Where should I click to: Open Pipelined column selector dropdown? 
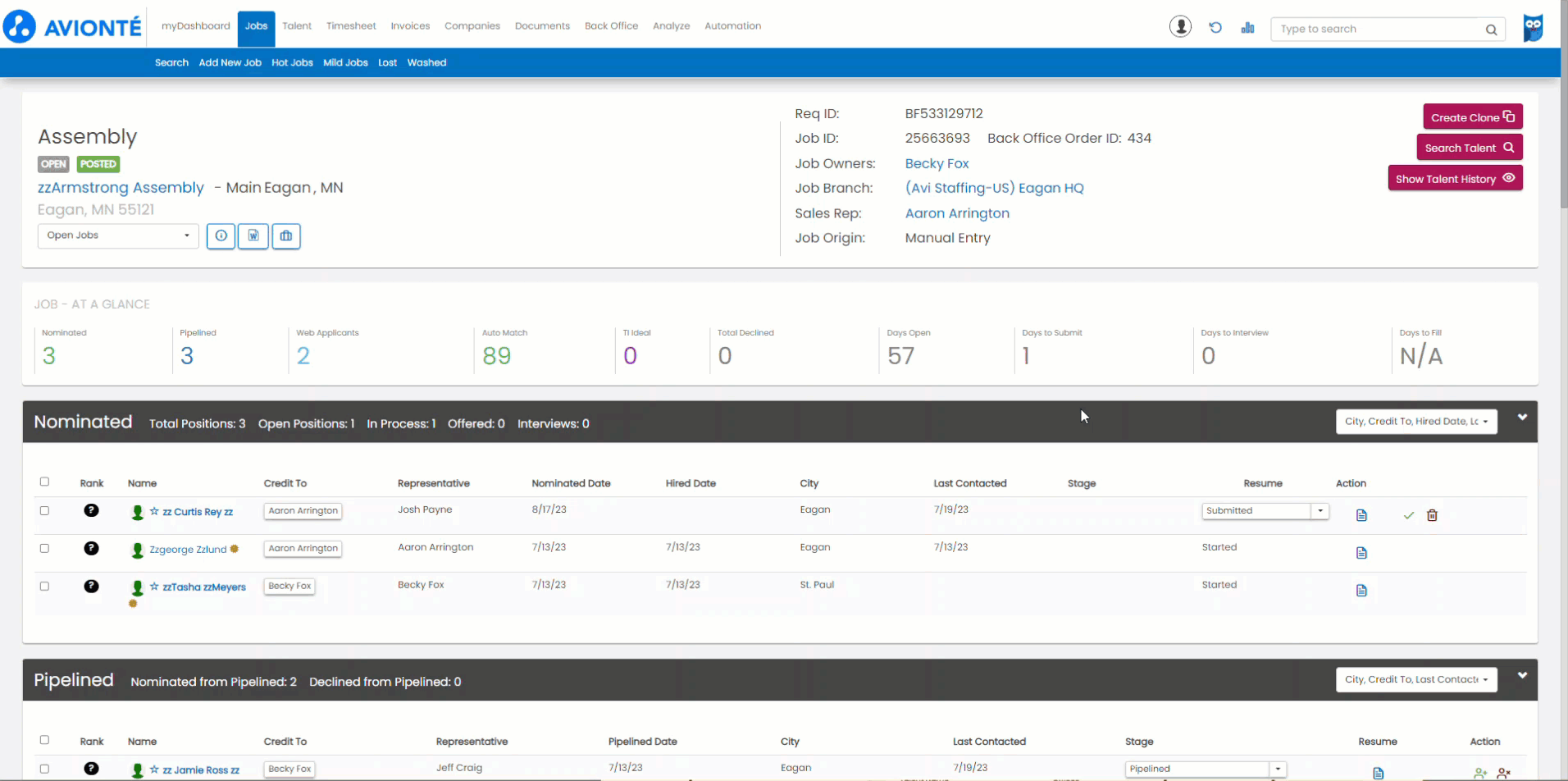pos(1416,679)
